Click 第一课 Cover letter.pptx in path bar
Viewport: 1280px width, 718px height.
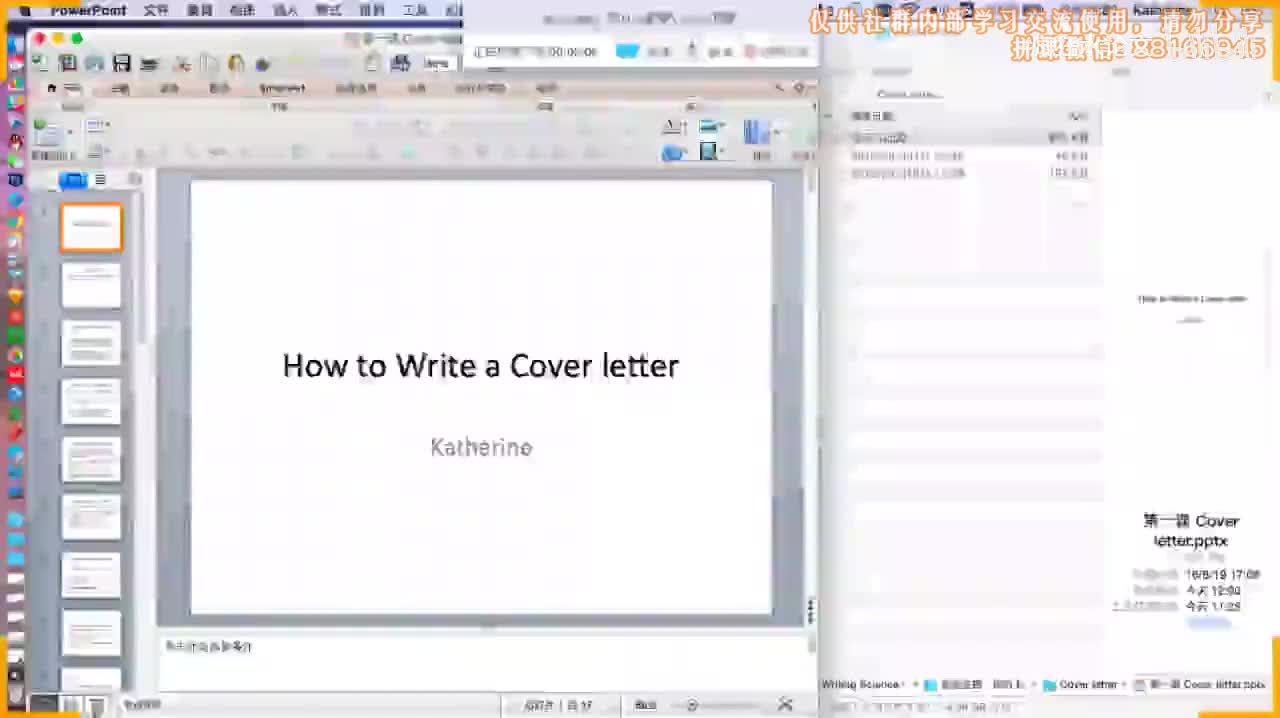click(x=1199, y=685)
